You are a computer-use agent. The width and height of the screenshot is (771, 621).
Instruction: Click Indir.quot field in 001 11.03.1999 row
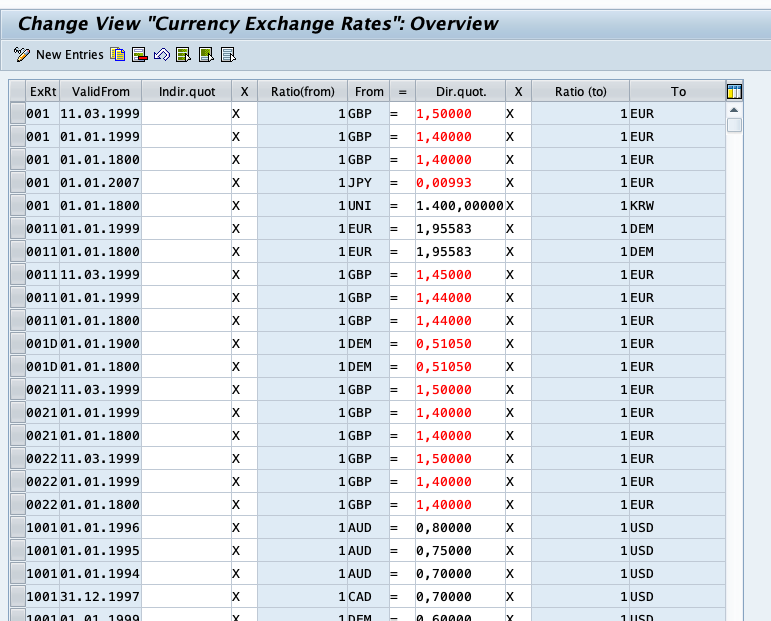point(186,114)
